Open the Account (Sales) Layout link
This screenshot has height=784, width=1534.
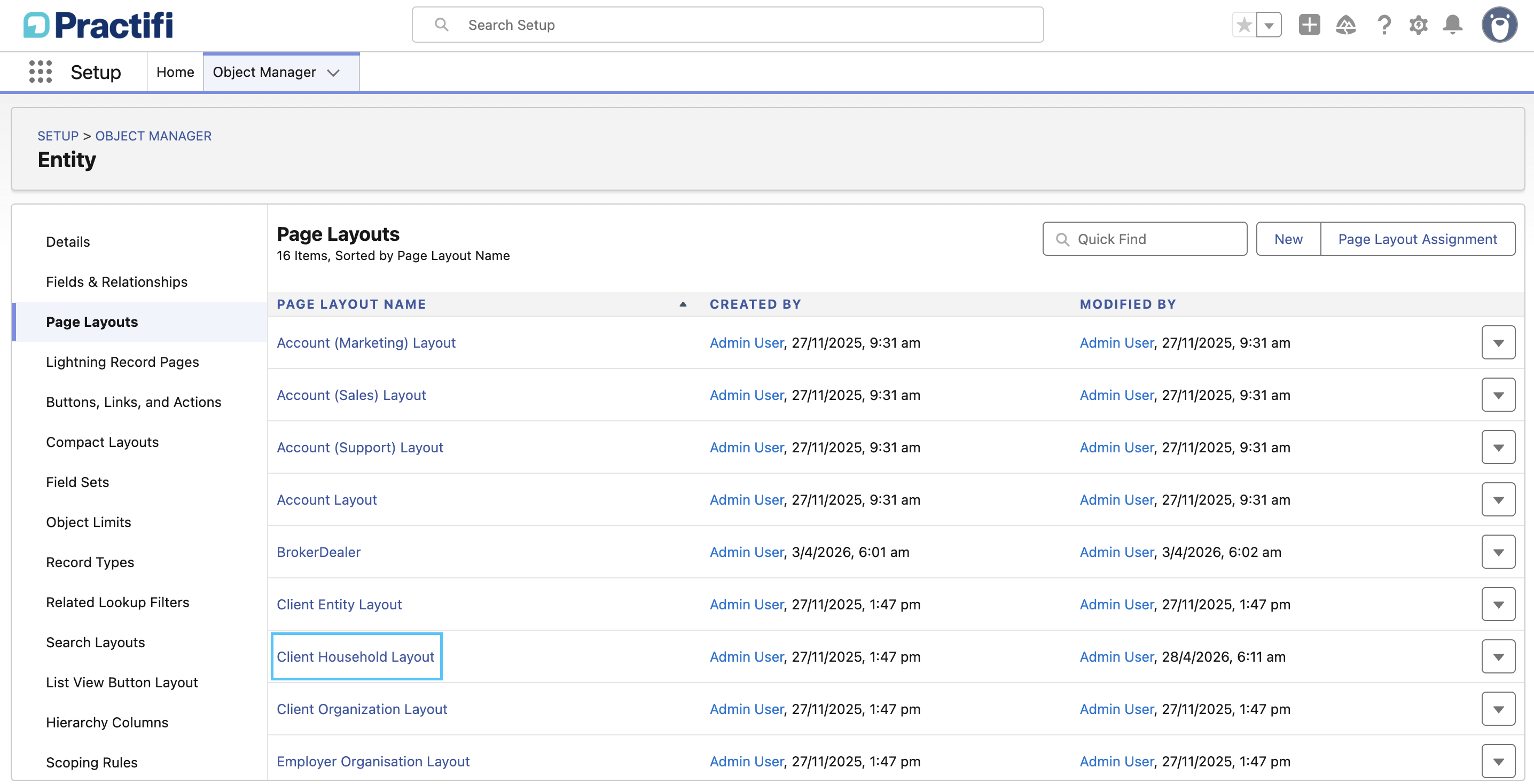(351, 395)
